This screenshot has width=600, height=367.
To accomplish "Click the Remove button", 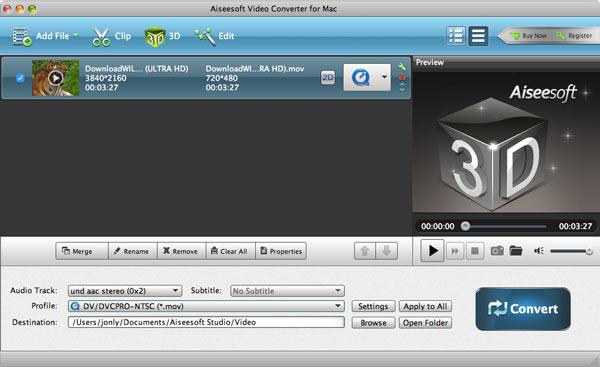I will (182, 251).
